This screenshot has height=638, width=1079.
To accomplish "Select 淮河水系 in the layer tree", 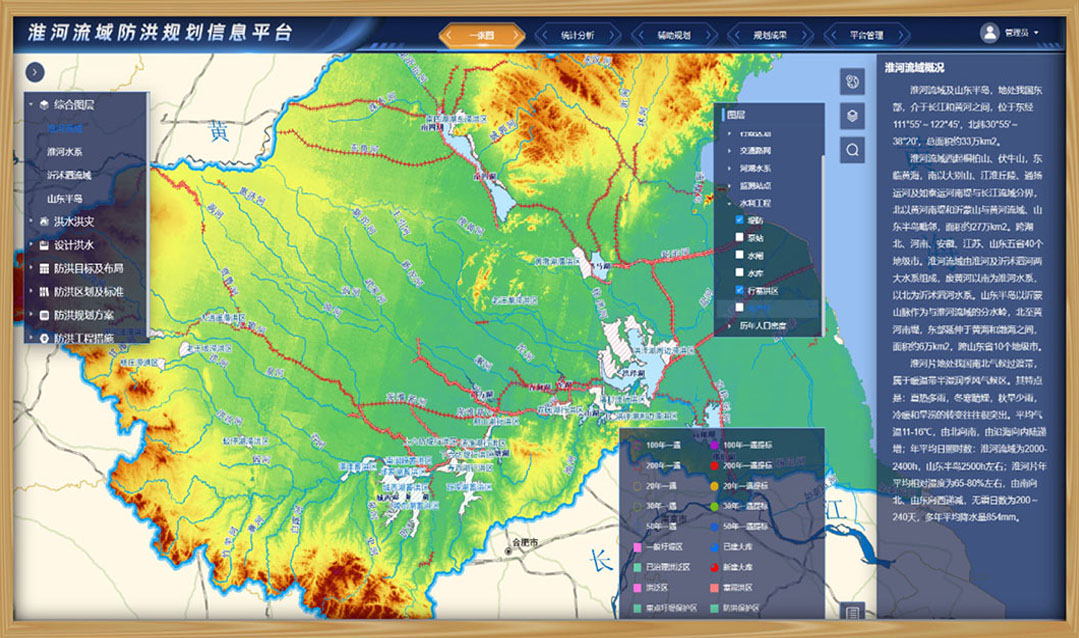I will (65, 151).
